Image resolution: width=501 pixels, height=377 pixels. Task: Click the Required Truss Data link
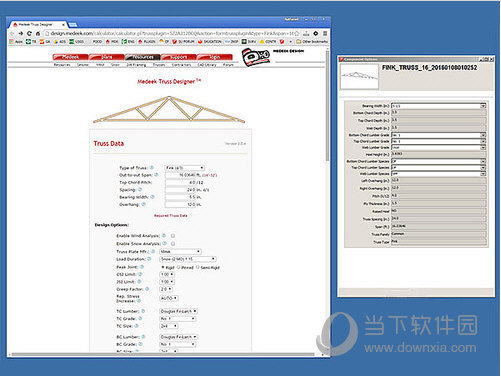coord(171,216)
